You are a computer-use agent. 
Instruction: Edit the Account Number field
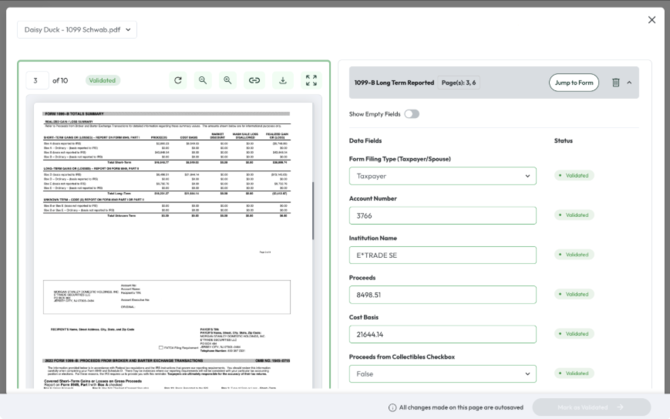click(443, 216)
